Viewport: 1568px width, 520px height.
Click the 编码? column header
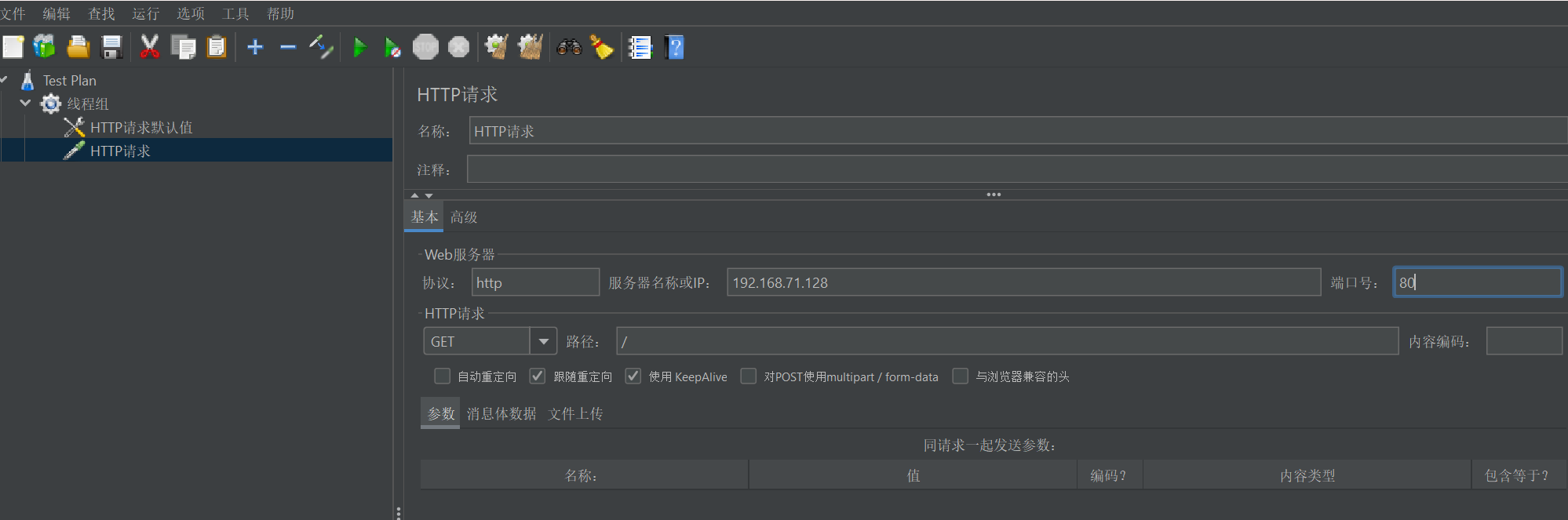click(1110, 475)
